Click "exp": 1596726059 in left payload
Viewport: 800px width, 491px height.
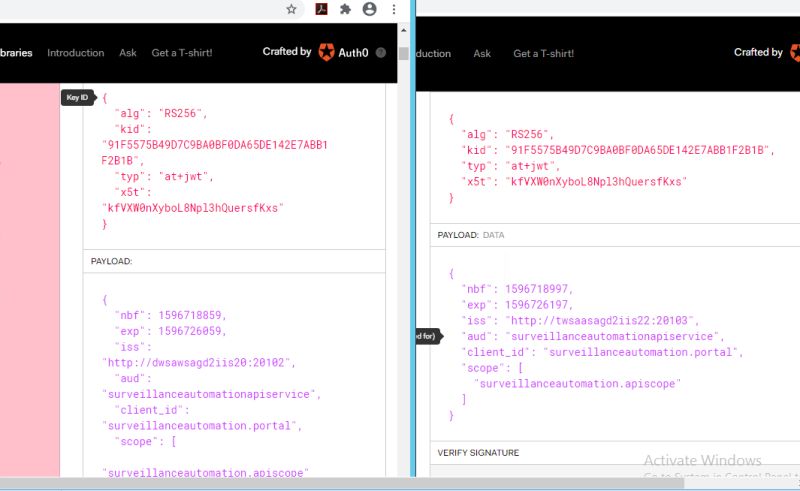click(170, 331)
